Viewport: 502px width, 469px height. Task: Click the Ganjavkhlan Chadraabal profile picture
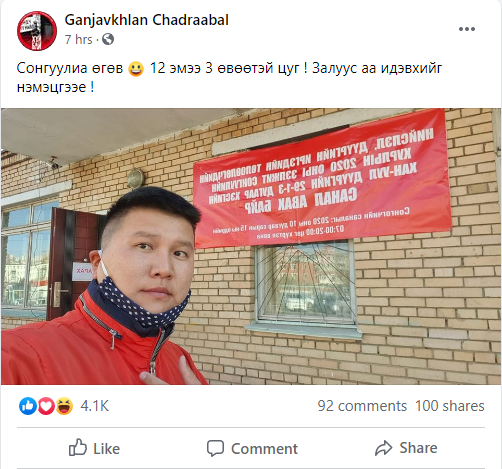pyautogui.click(x=37, y=31)
